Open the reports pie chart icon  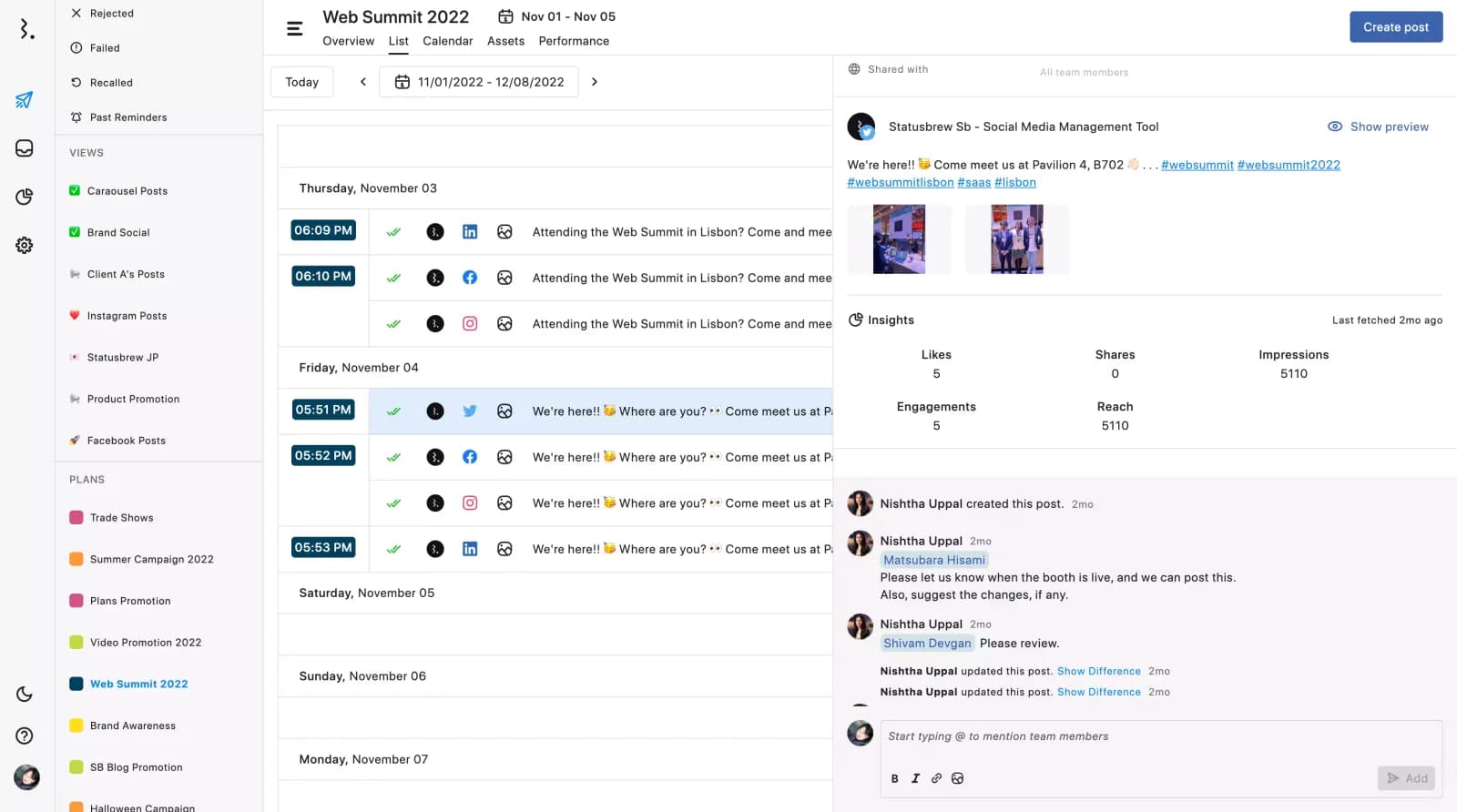25,197
